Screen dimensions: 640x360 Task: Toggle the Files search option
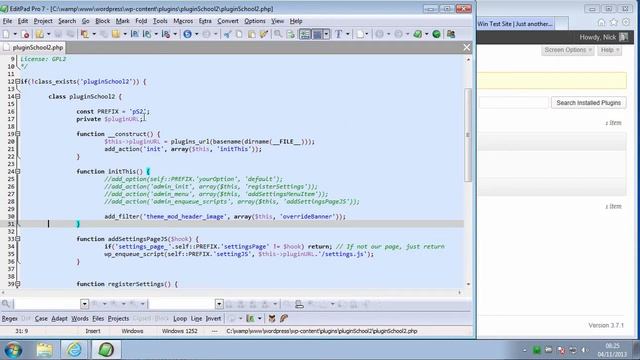click(x=98, y=318)
